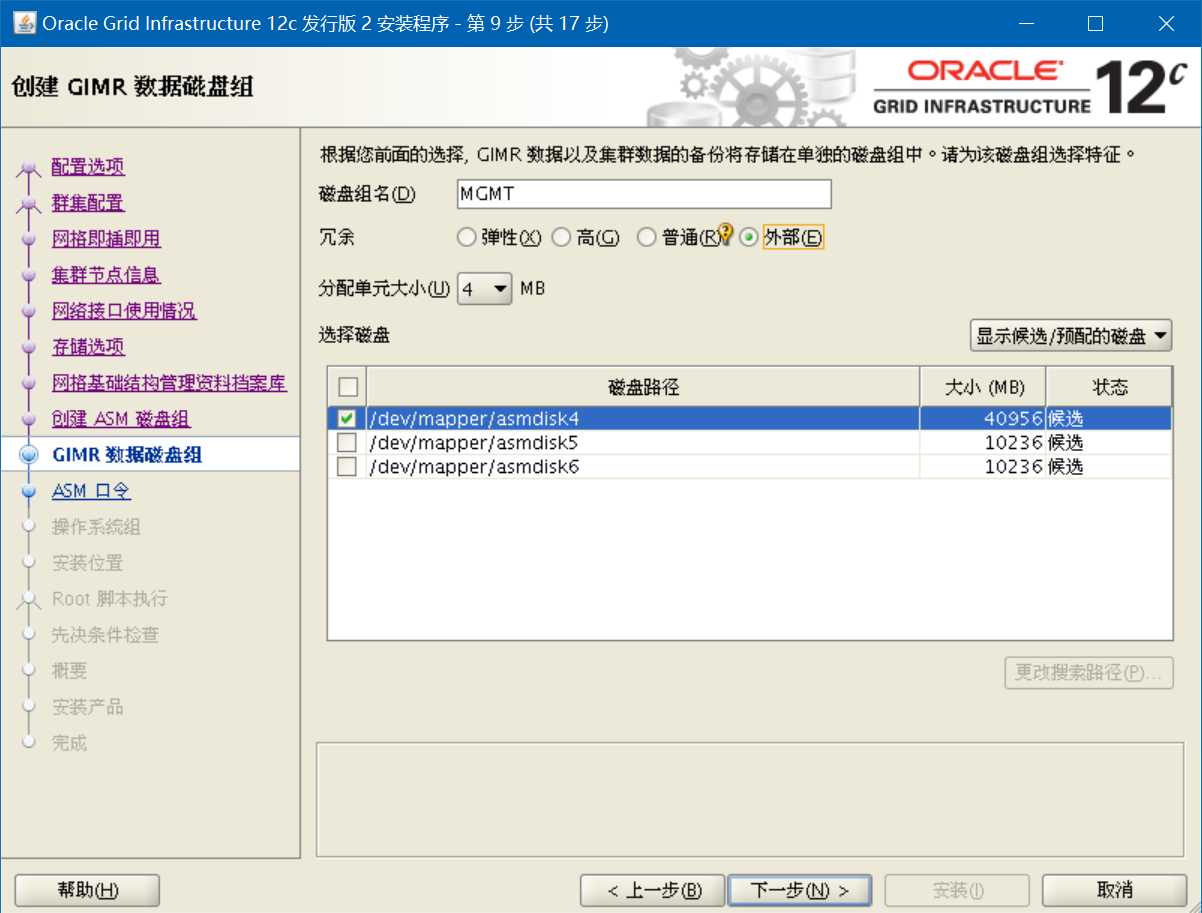Maximize the installer window

(x=1095, y=23)
